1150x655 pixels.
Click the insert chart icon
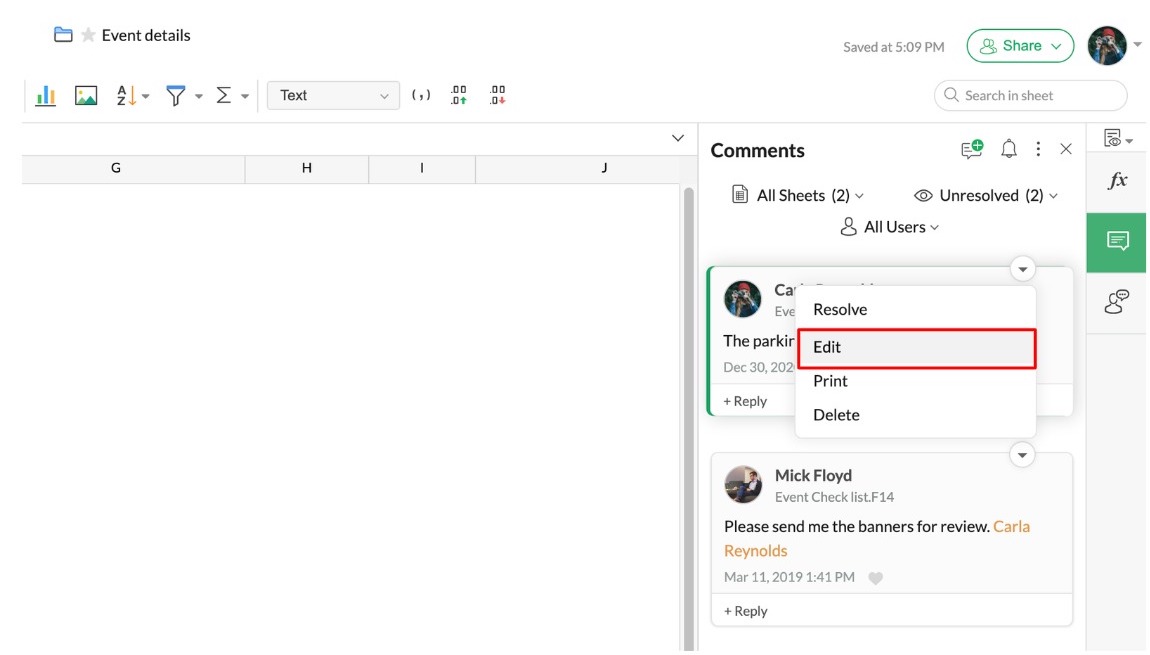pyautogui.click(x=45, y=96)
